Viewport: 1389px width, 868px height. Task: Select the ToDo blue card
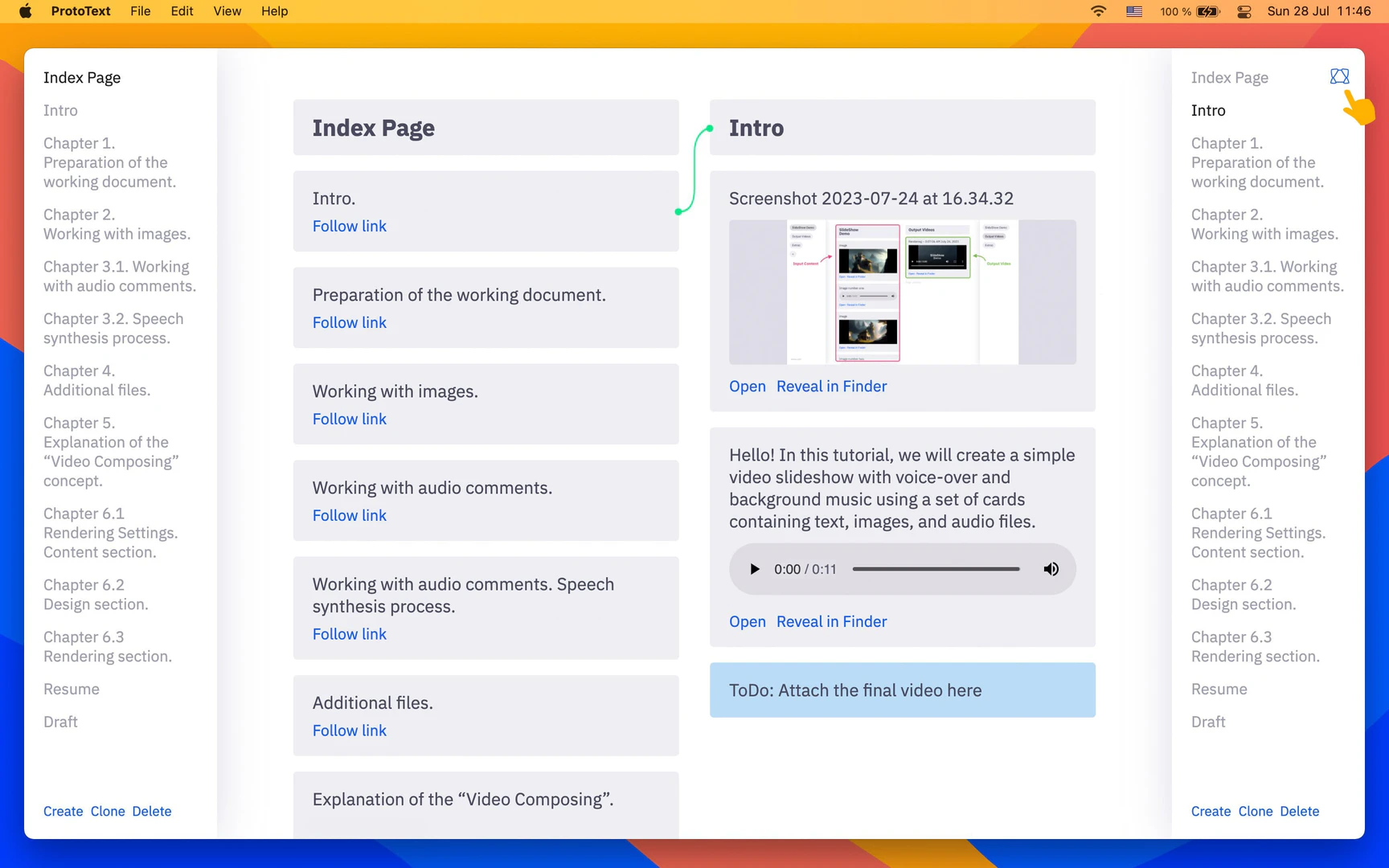click(x=902, y=690)
